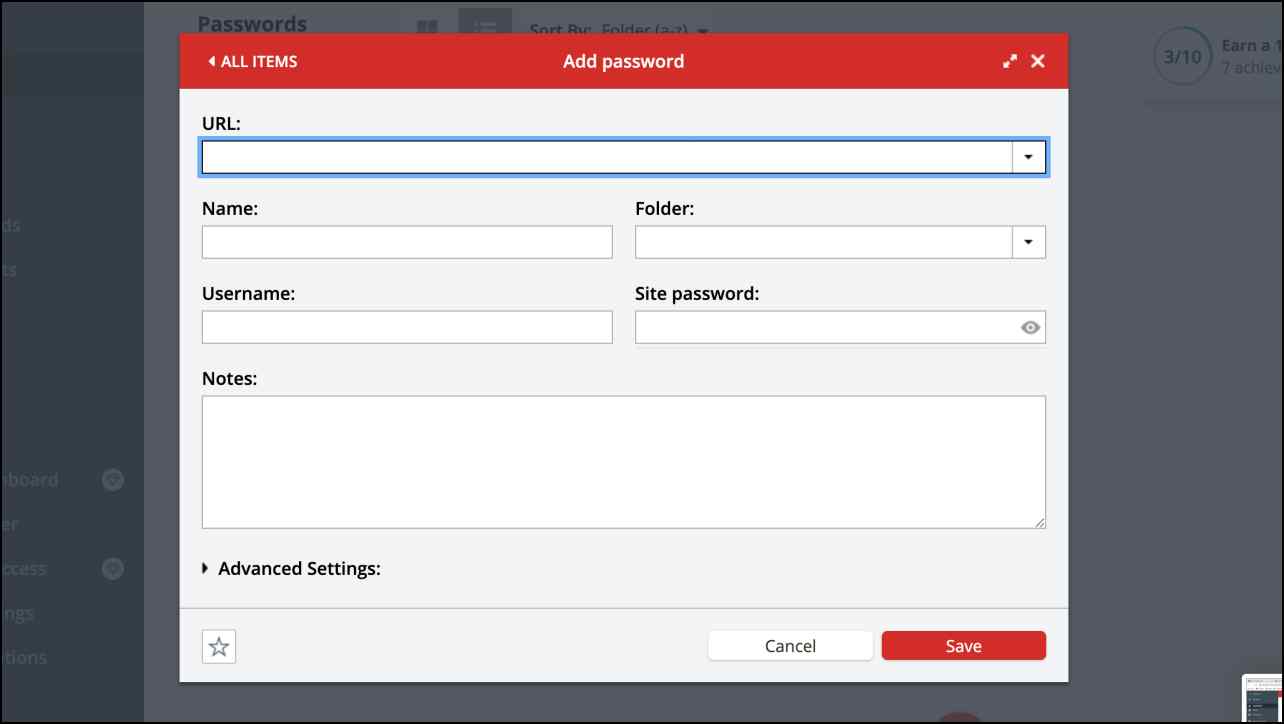Mark password as favorite with star icon

point(219,647)
